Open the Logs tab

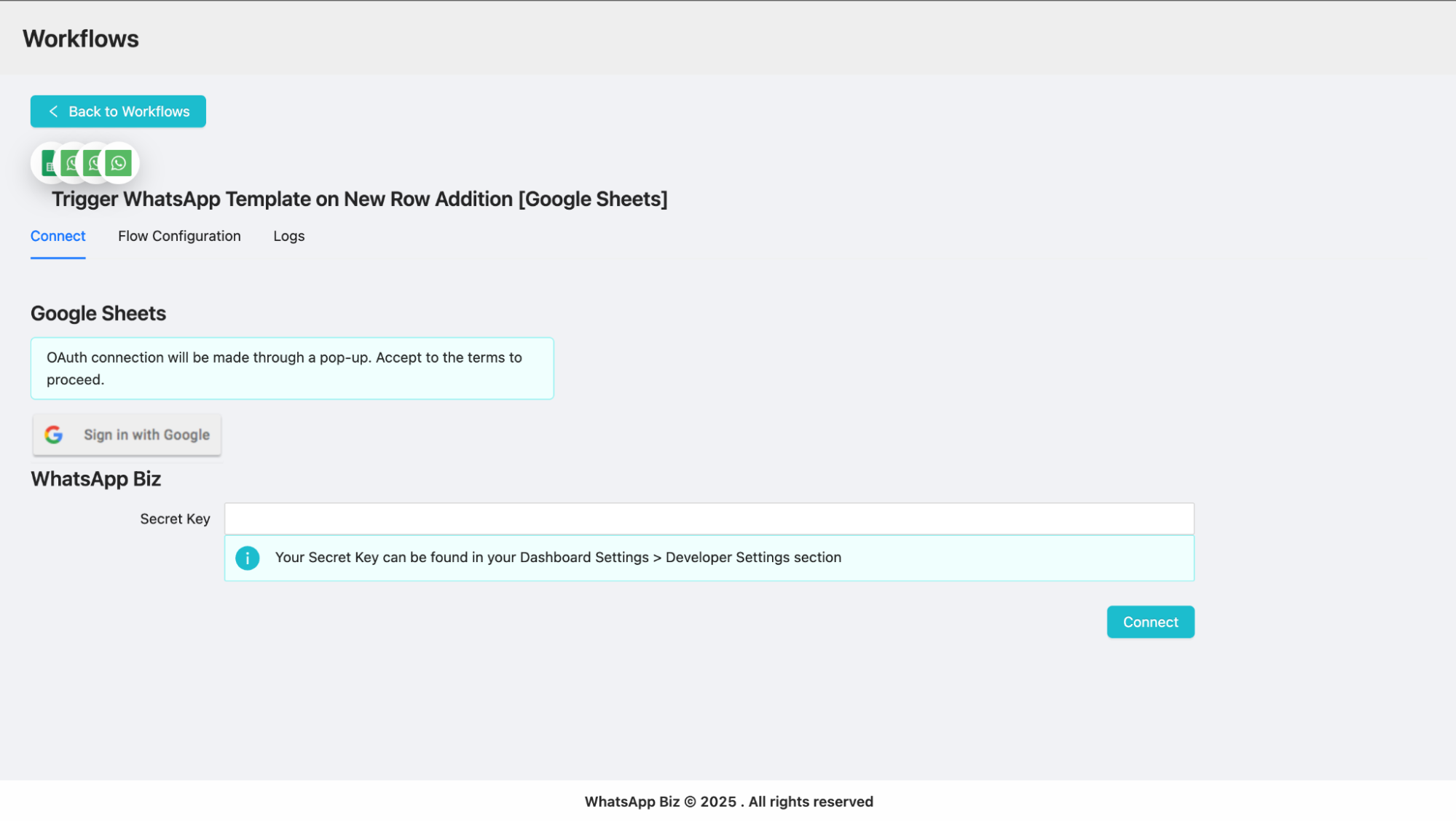(x=289, y=236)
